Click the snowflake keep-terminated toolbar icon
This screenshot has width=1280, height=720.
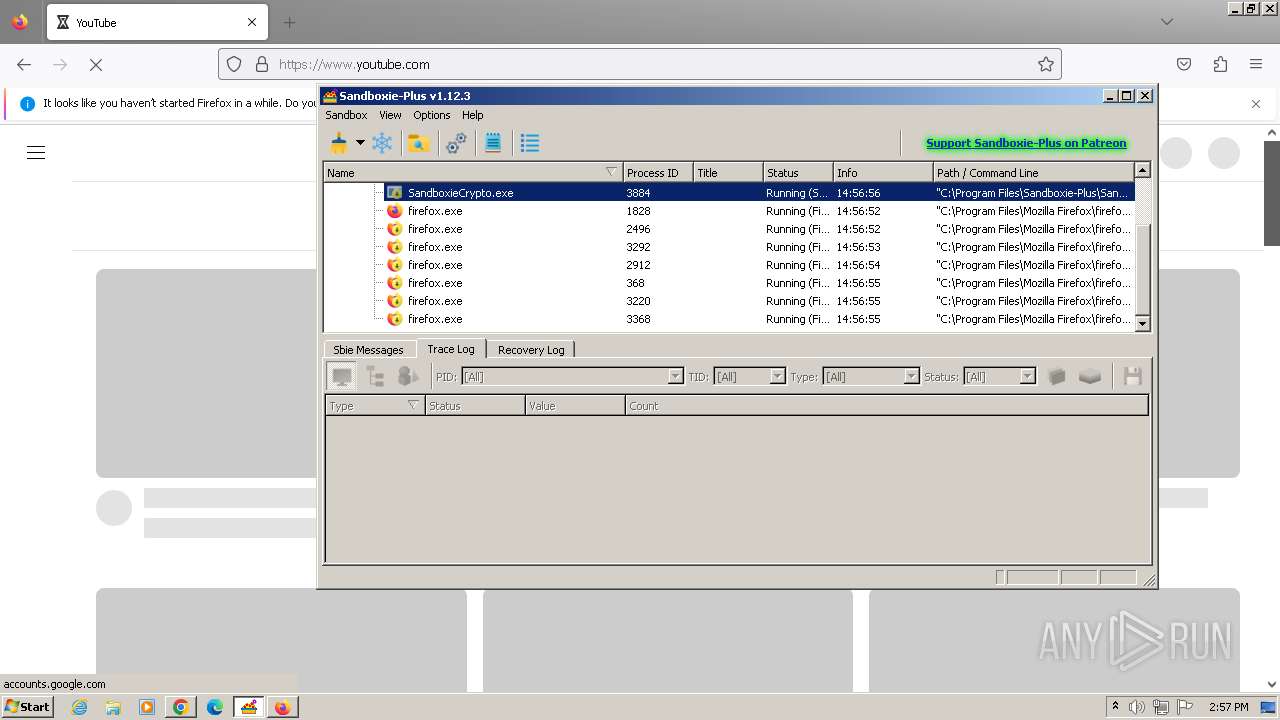tap(382, 143)
